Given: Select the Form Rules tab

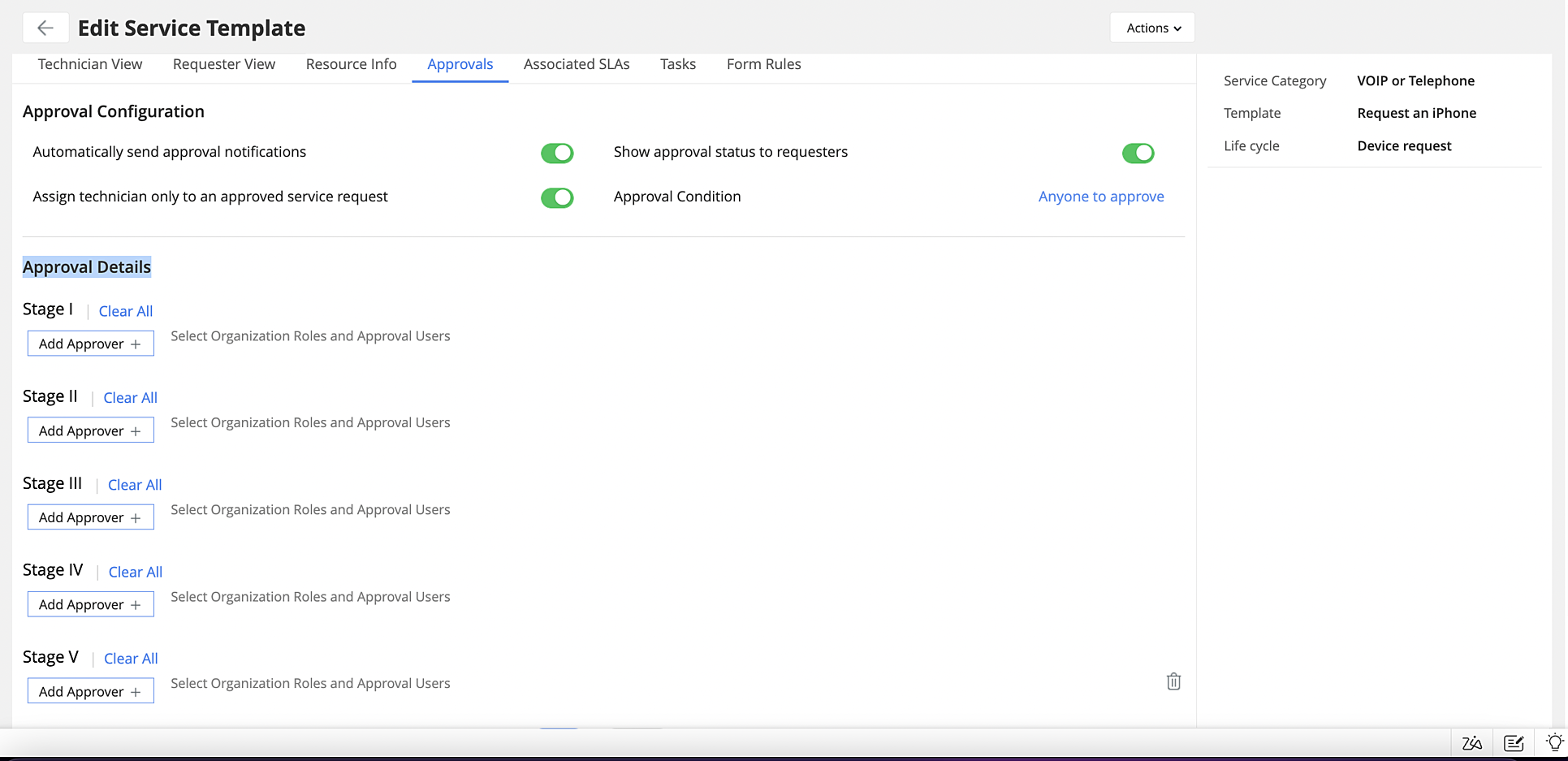Looking at the screenshot, I should (x=763, y=64).
